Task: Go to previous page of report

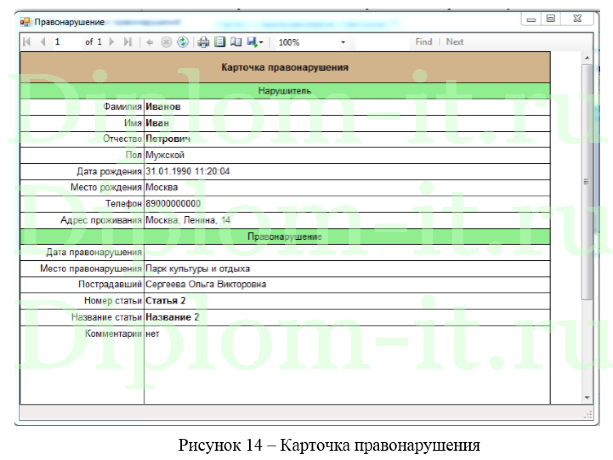Action: pos(43,42)
